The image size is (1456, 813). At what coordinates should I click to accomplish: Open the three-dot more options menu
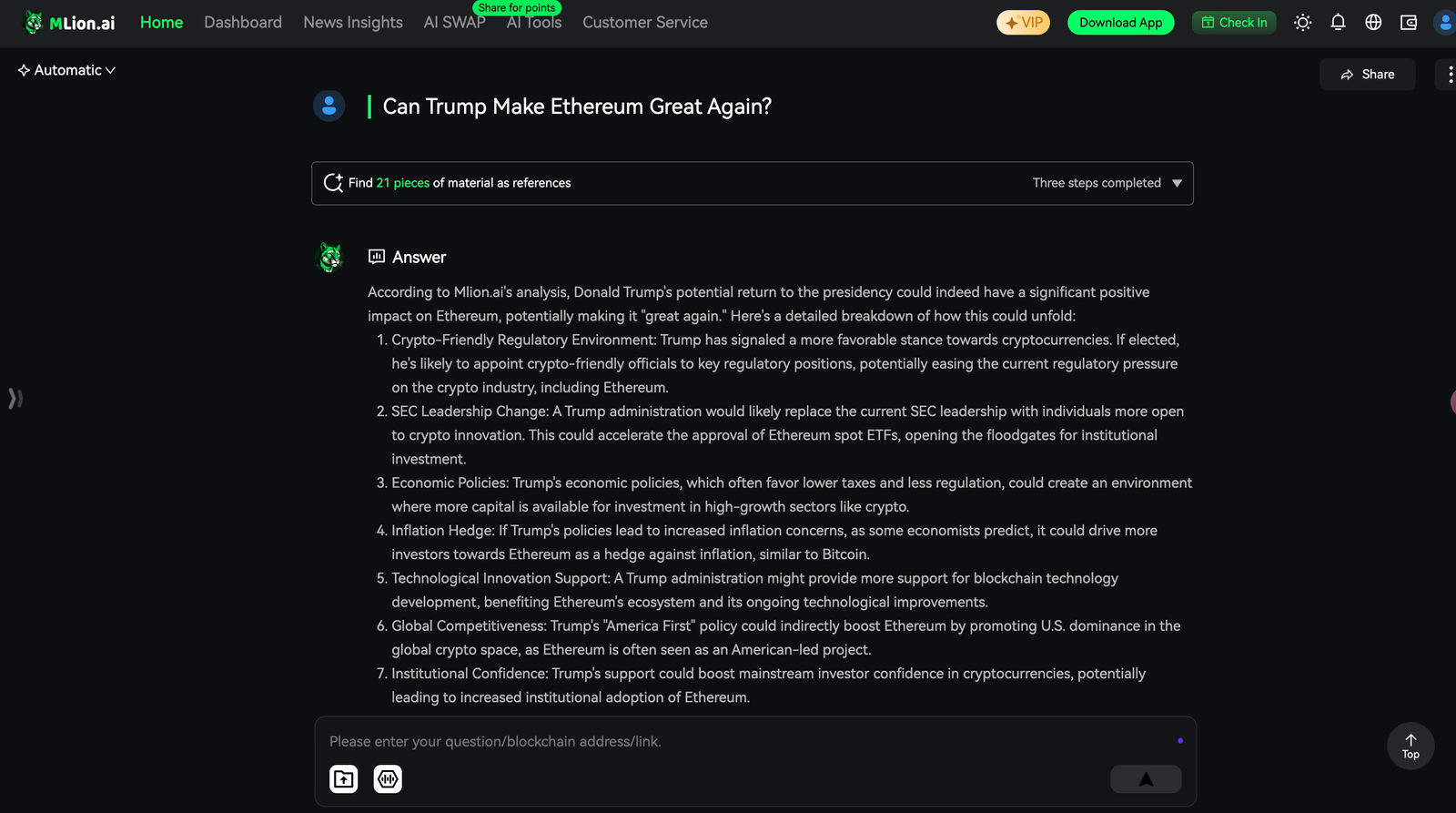coord(1449,75)
